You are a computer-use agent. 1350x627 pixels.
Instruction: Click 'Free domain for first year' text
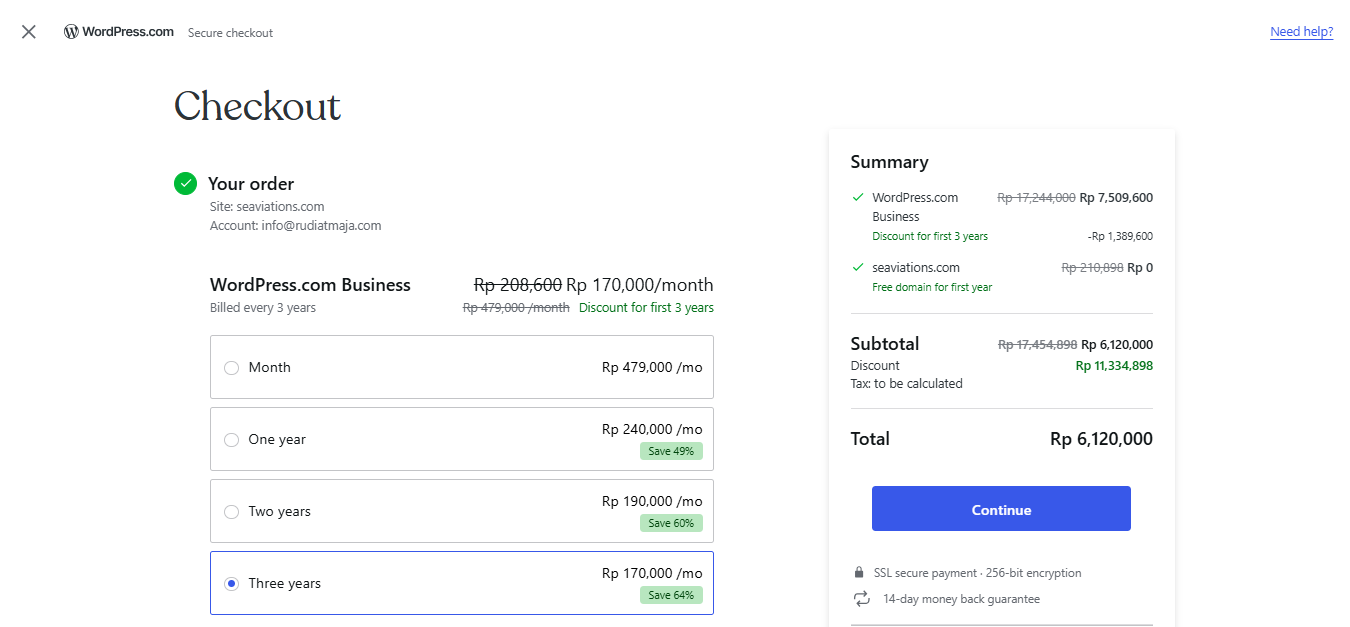(932, 287)
